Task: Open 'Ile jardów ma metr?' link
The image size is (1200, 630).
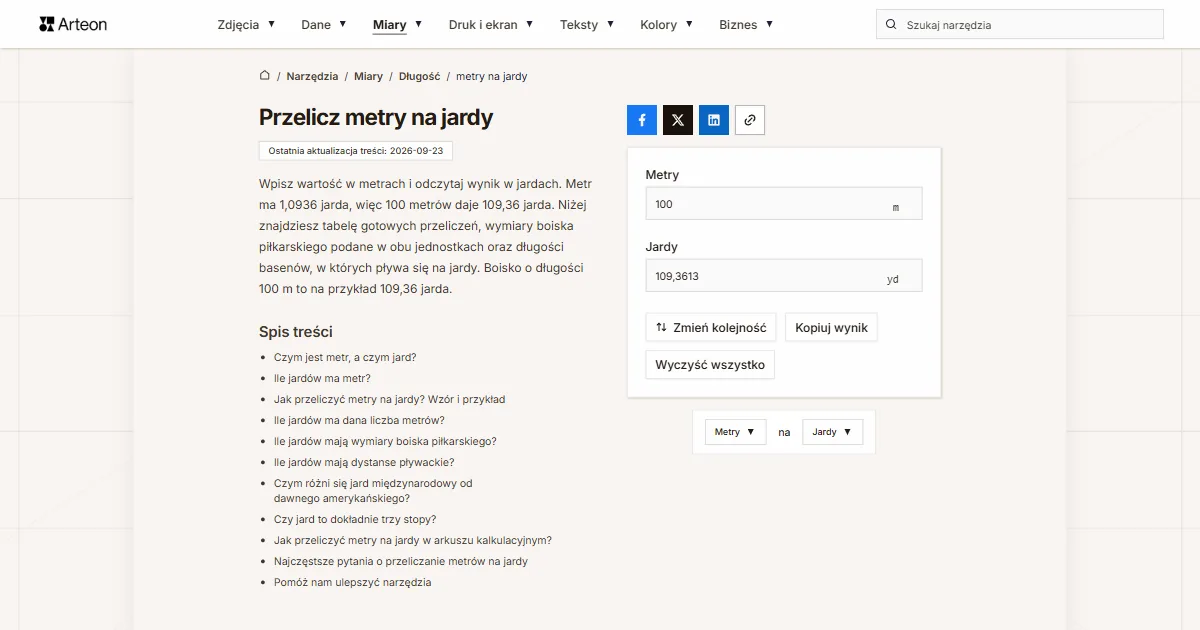Action: click(322, 378)
